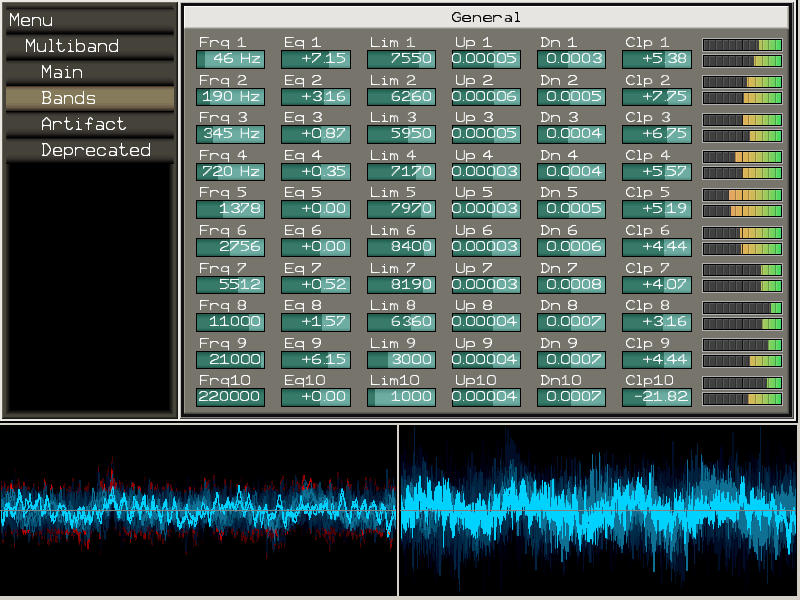Click Lim 9 value 3000
The height and width of the screenshot is (600, 800).
(401, 359)
